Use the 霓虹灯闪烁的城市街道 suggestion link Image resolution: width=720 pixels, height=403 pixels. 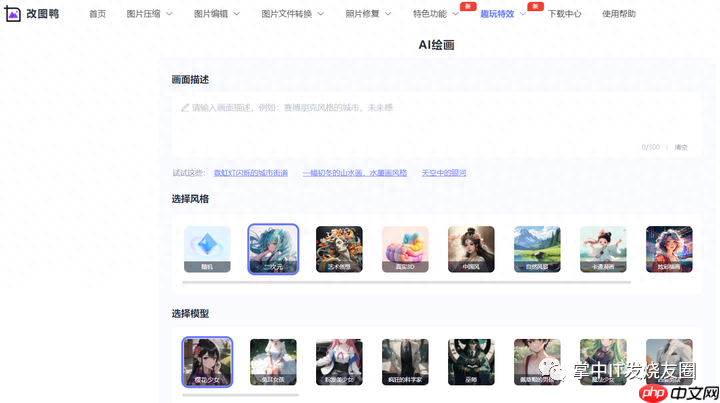[251, 173]
